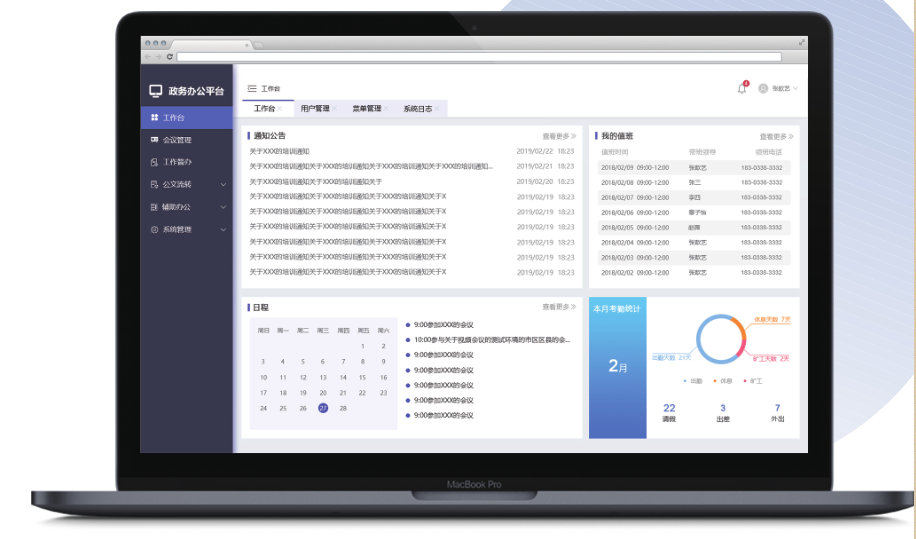Click the 2018/02/02 duty row
The image size is (916, 539).
coord(694,273)
